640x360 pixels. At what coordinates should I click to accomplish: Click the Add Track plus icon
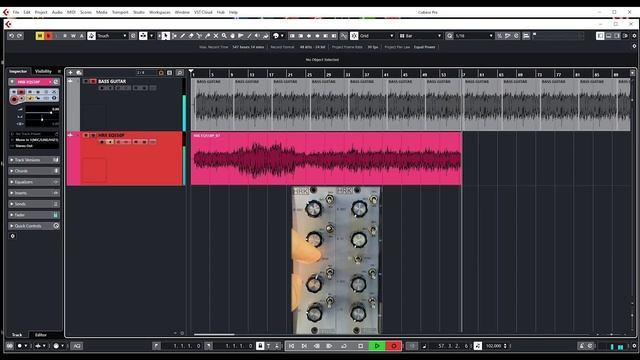point(70,73)
